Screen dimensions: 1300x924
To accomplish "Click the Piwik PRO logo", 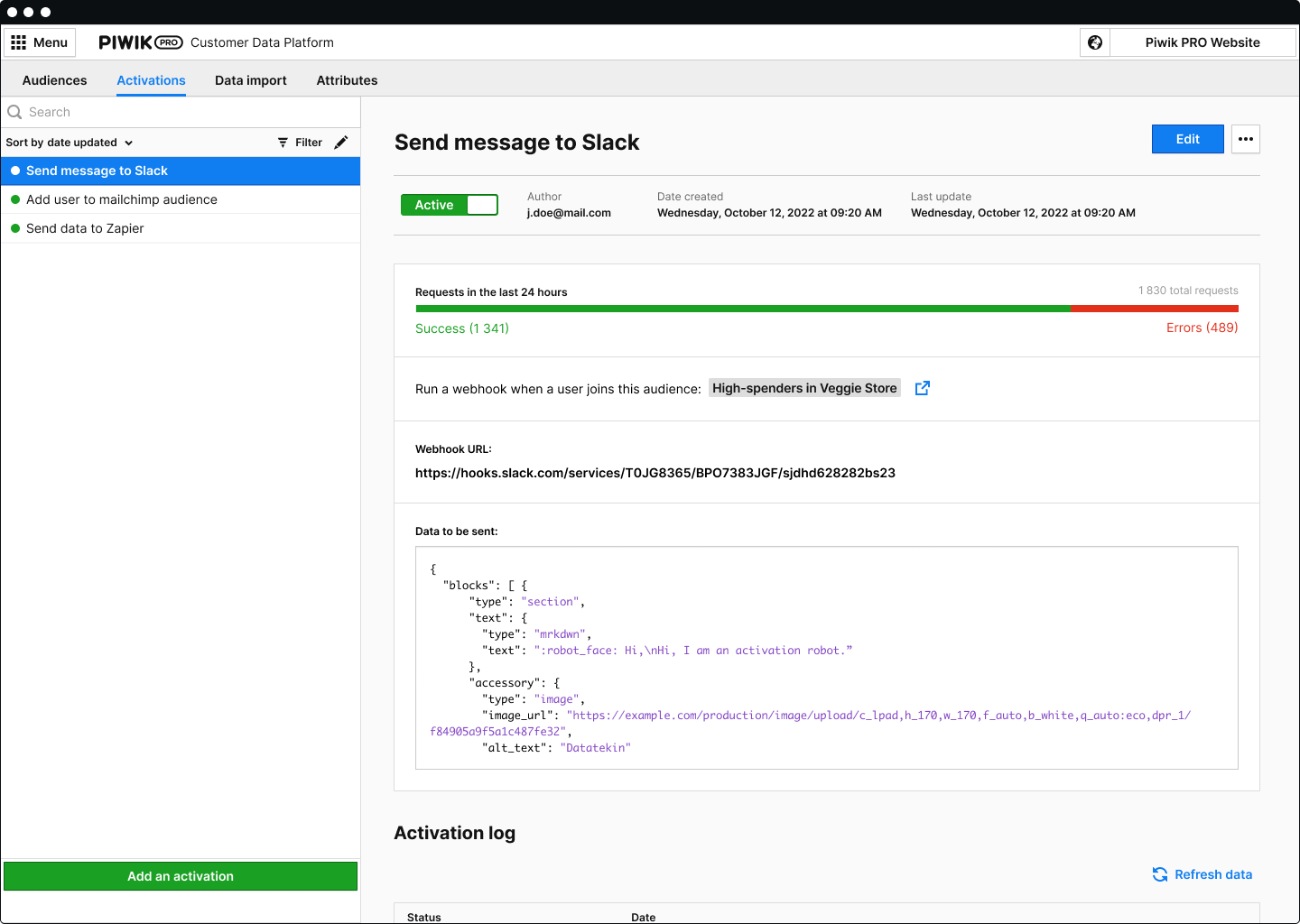I will click(x=140, y=42).
